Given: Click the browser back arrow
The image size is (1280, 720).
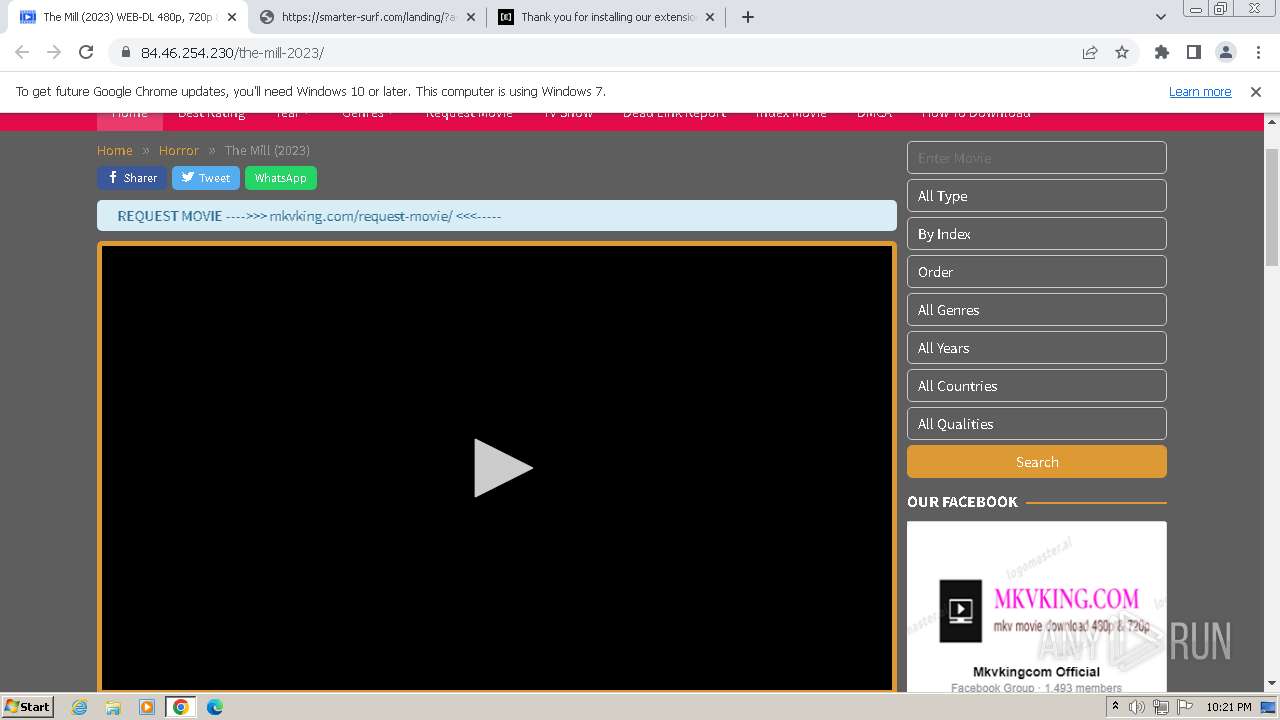Looking at the screenshot, I should [22, 52].
